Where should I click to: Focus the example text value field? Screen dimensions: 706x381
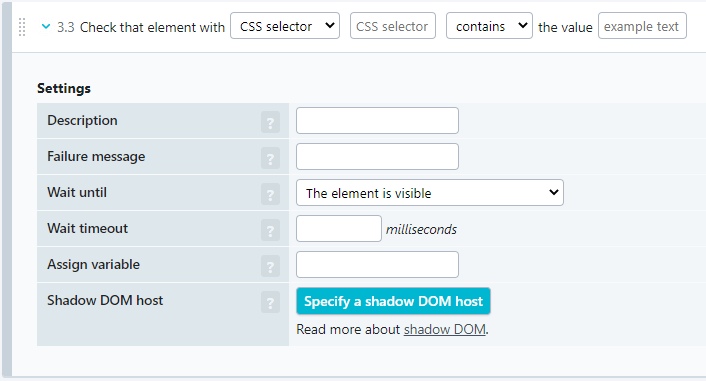click(x=642, y=26)
